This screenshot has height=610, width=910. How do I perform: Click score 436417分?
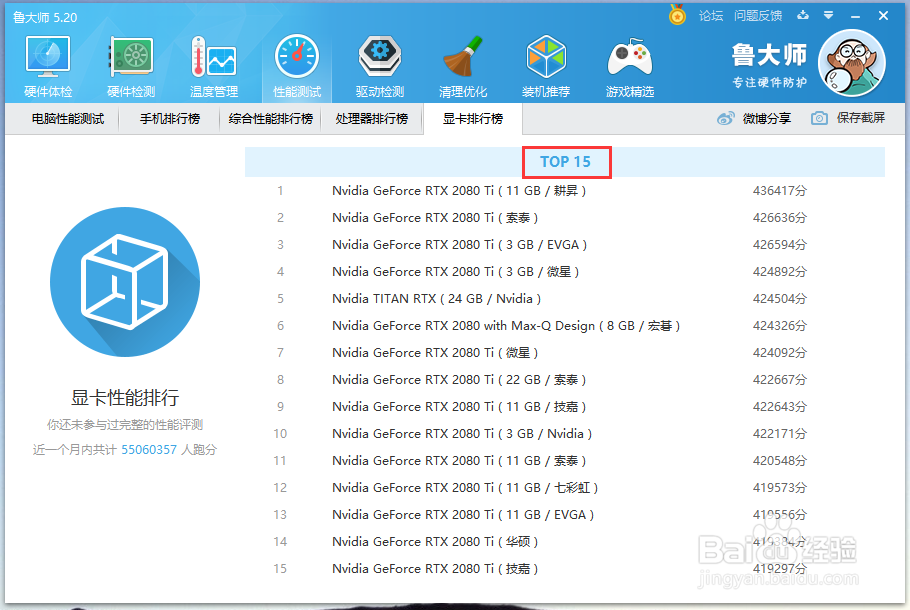pyautogui.click(x=779, y=191)
